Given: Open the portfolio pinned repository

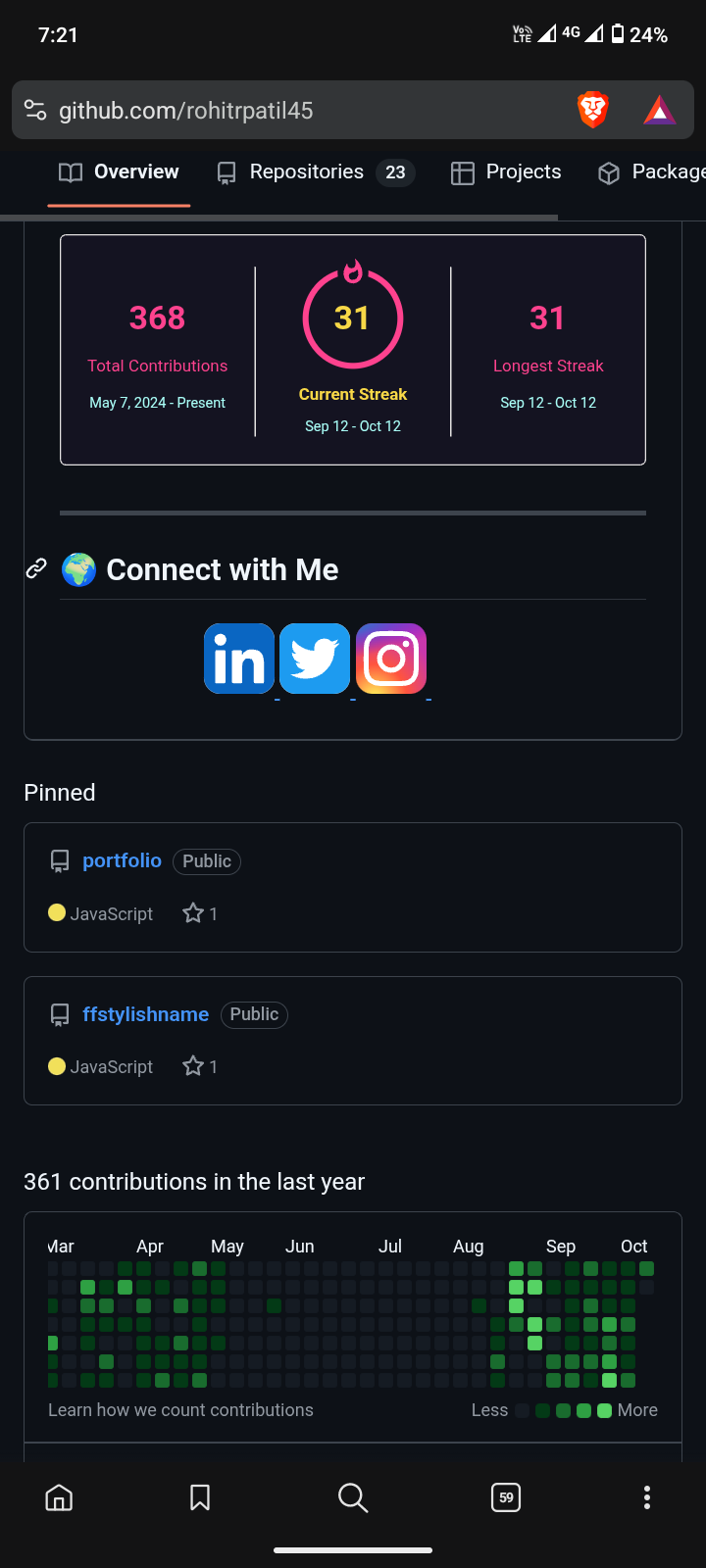Looking at the screenshot, I should click(122, 860).
